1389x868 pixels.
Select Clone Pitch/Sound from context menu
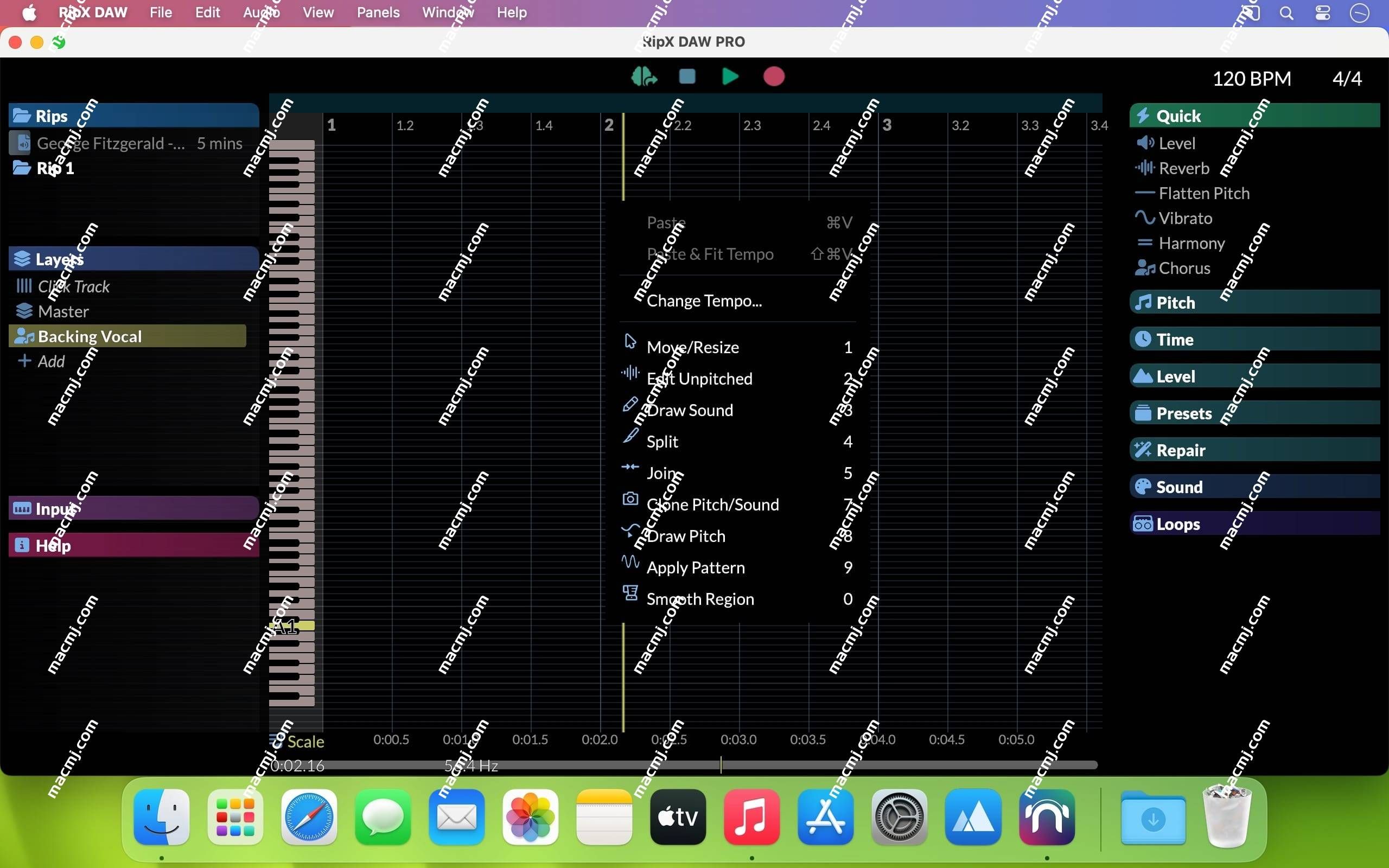[712, 504]
